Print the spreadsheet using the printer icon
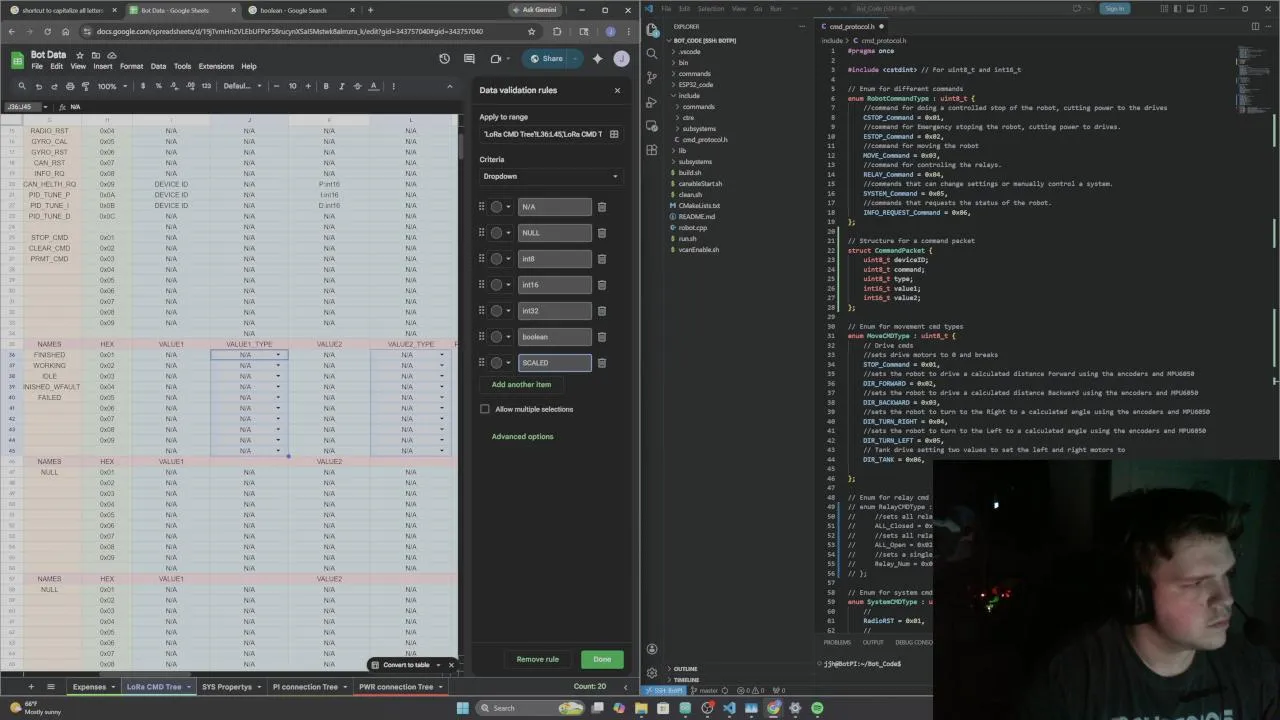 70,86
